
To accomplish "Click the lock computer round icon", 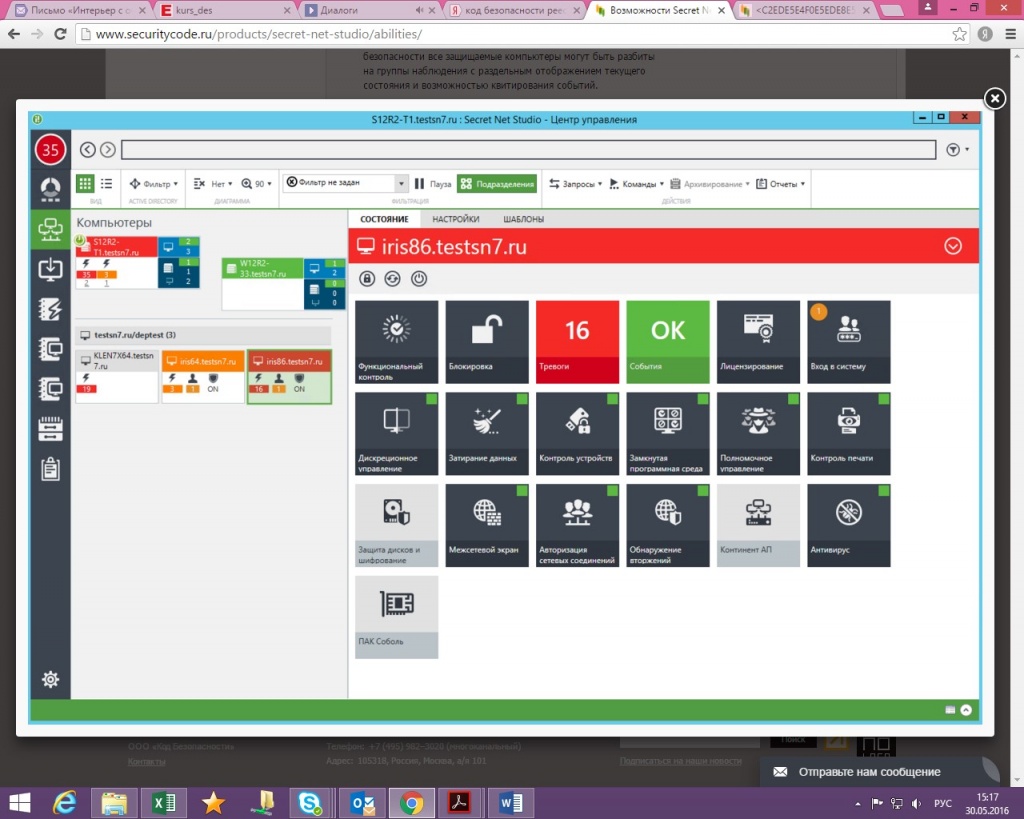I will (x=367, y=279).
